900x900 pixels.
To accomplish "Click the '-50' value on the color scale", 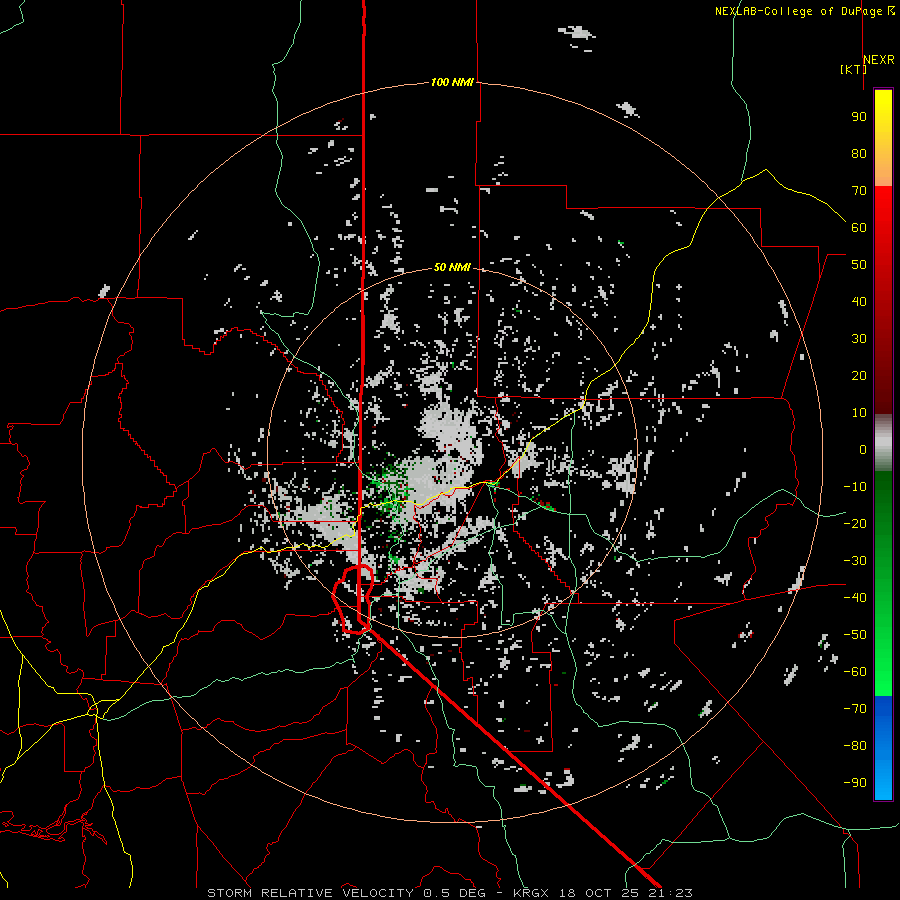I will tap(855, 635).
